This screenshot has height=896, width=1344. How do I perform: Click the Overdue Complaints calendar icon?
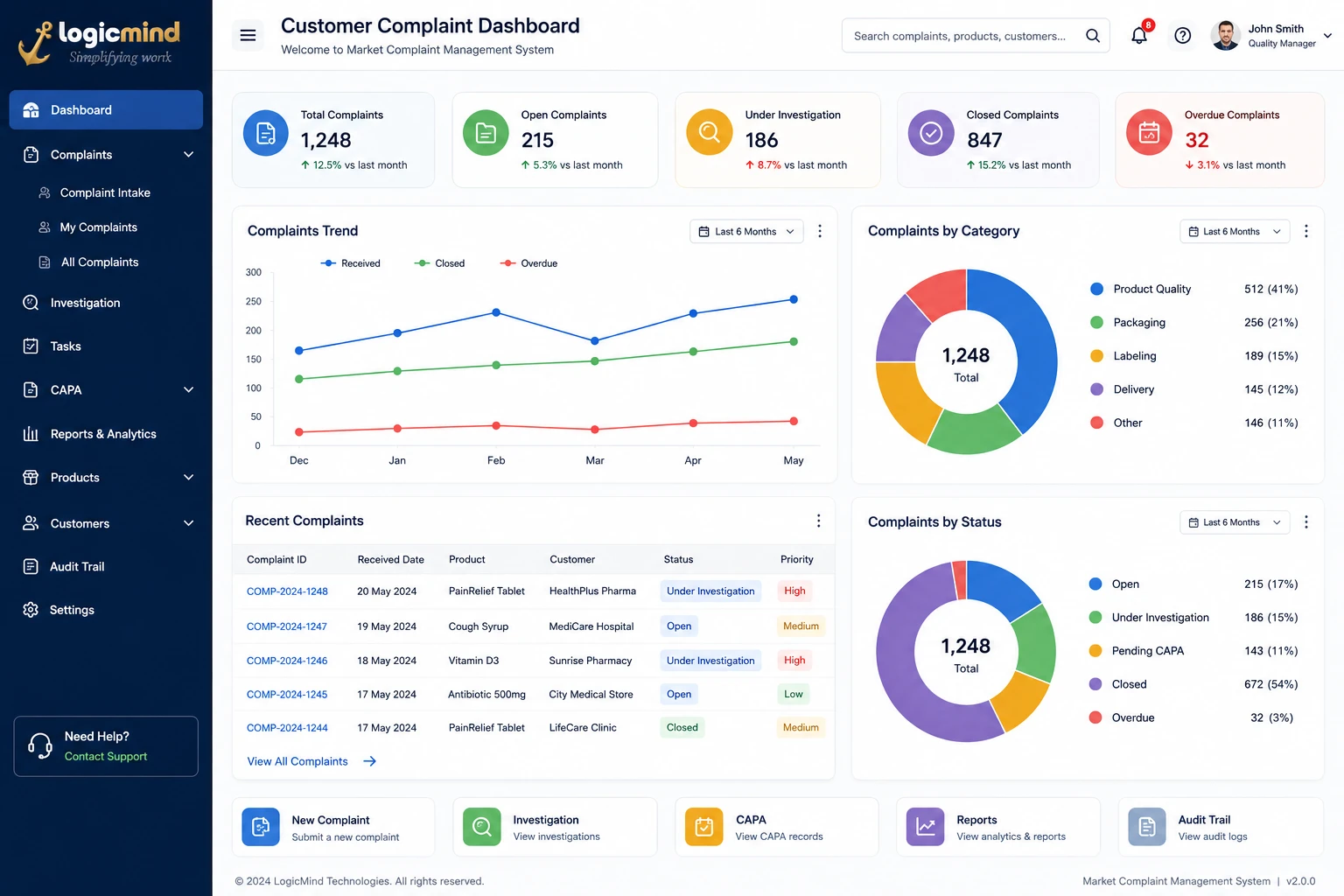(1149, 132)
